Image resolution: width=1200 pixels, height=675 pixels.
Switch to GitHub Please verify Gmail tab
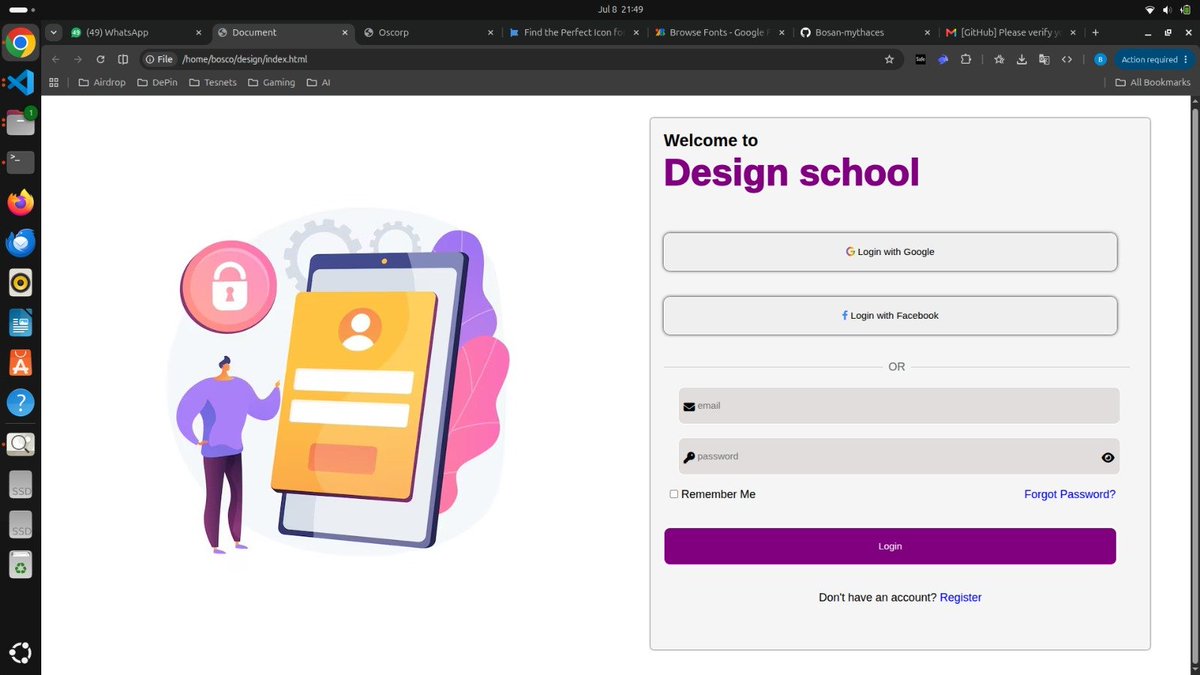point(1012,32)
